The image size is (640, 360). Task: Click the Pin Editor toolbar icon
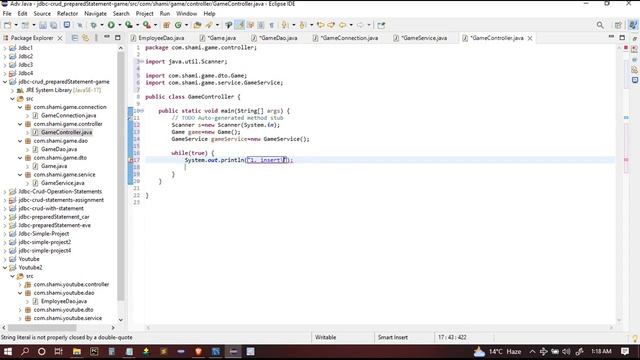coord(381,25)
